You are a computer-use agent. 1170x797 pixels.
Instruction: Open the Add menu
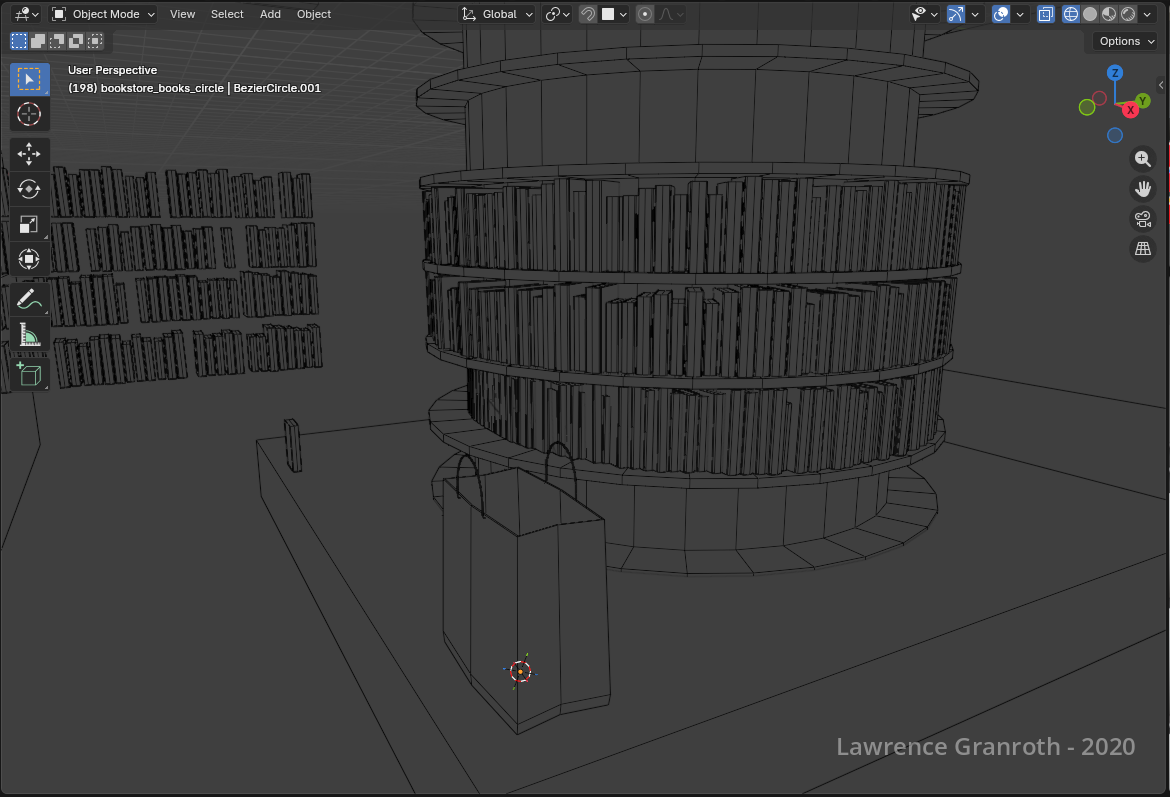(x=270, y=14)
